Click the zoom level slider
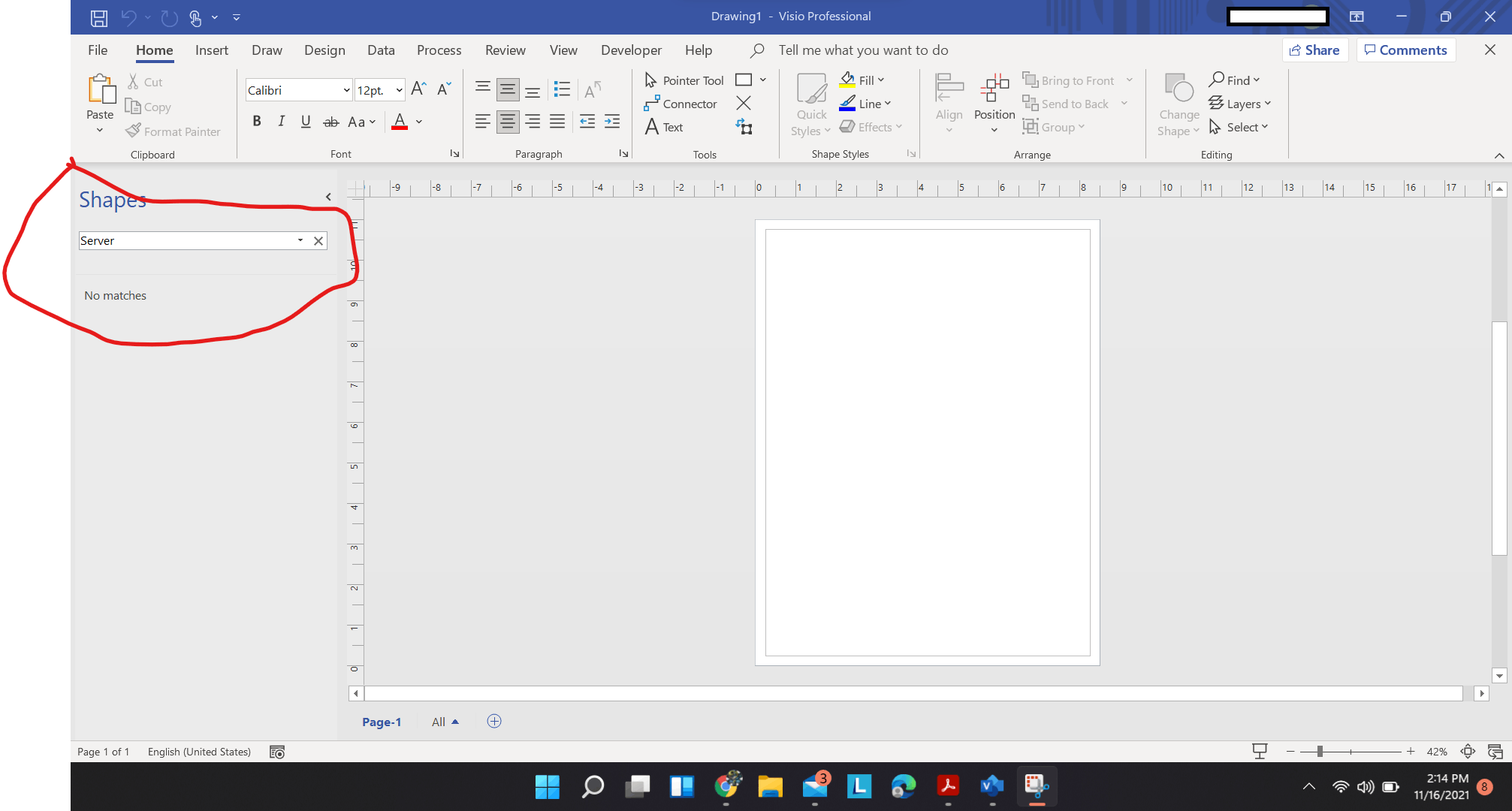Image resolution: width=1512 pixels, height=811 pixels. click(1320, 751)
